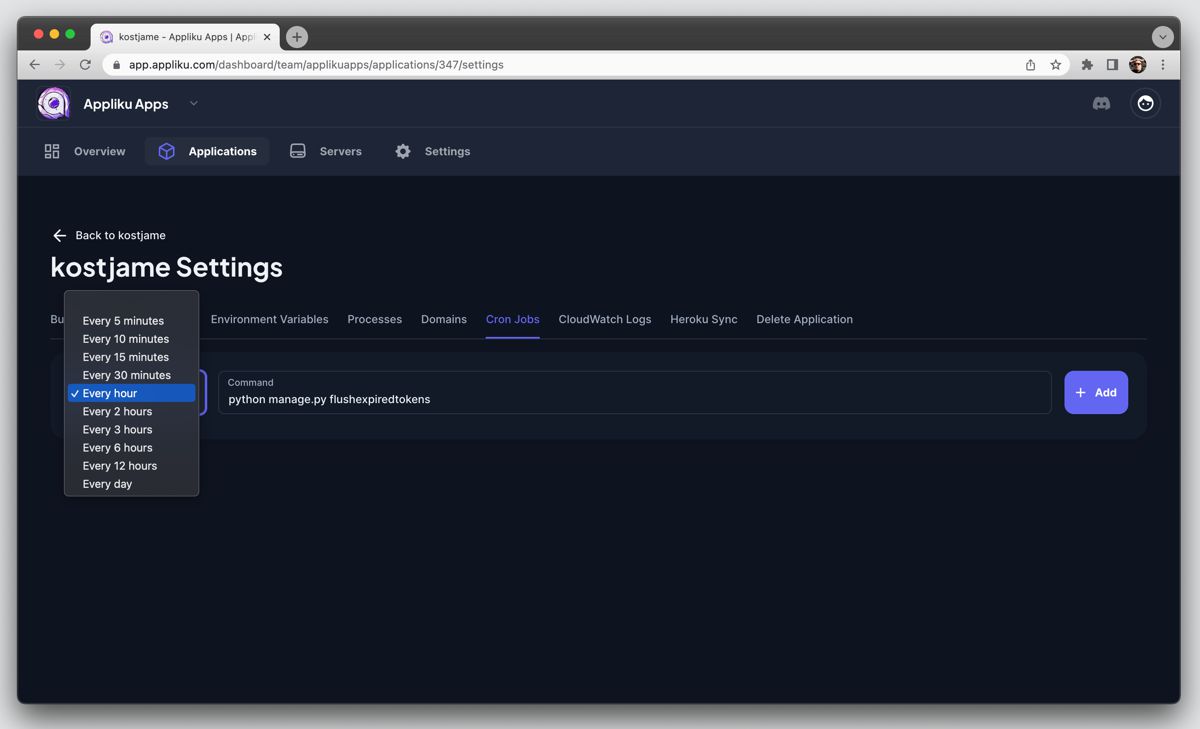The width and height of the screenshot is (1200, 729).
Task: Toggle the browser side panel icon
Action: click(1112, 65)
